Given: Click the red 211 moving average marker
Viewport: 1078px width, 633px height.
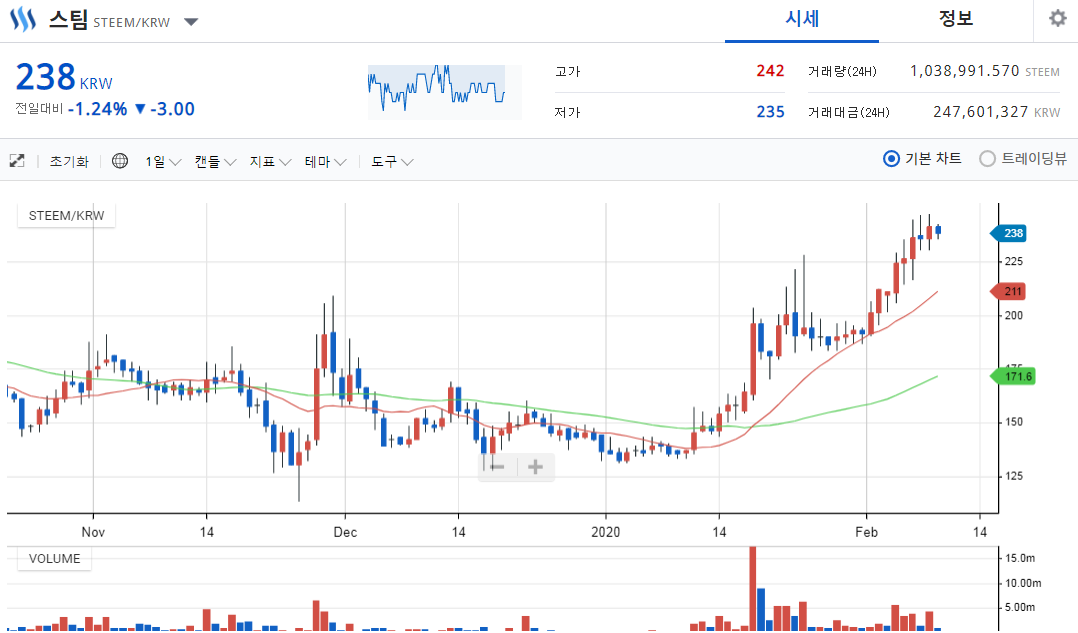Looking at the screenshot, I should (1008, 291).
